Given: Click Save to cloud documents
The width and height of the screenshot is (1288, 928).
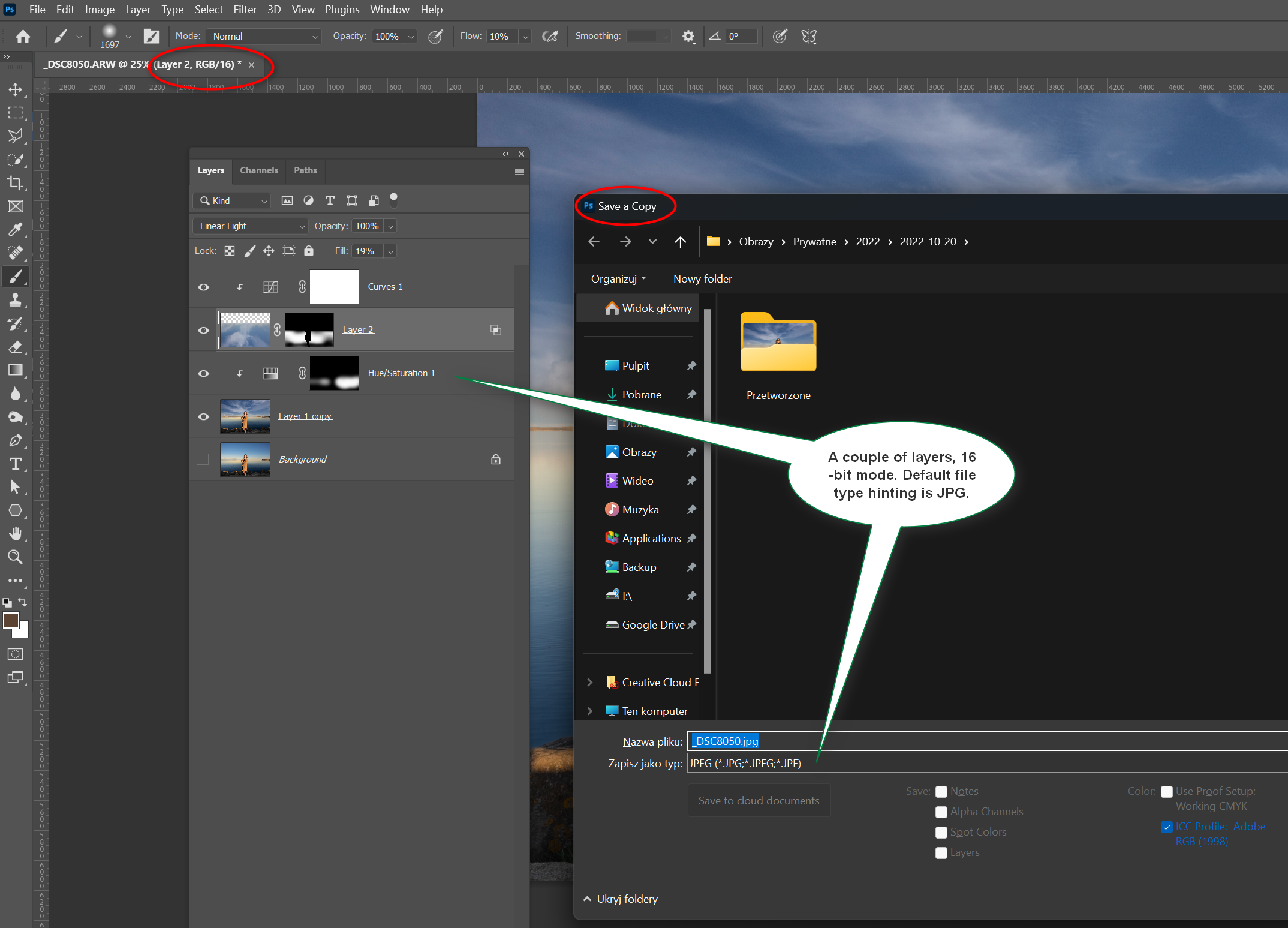Looking at the screenshot, I should click(x=759, y=800).
